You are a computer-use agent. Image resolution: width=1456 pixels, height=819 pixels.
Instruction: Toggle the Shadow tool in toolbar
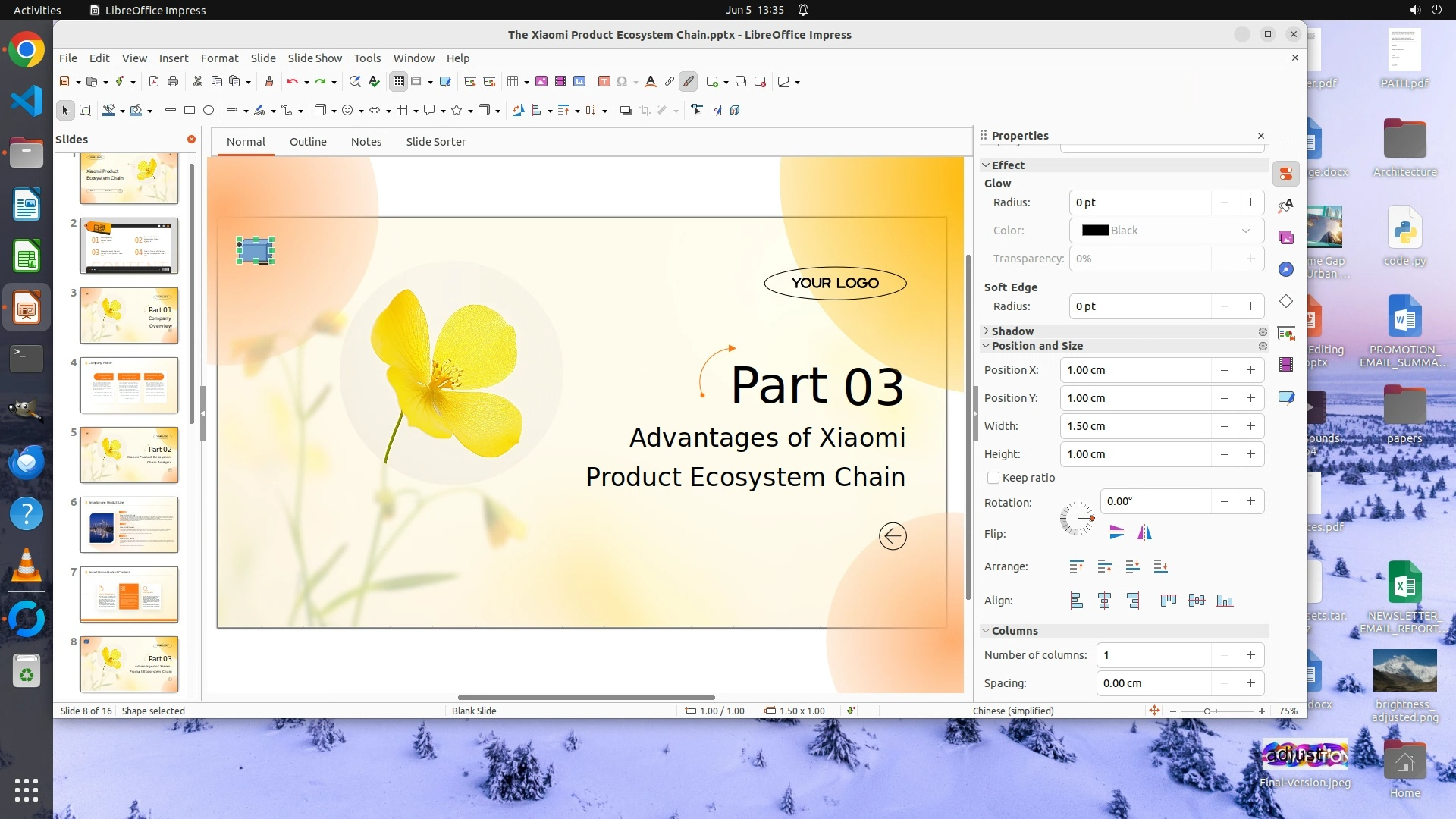click(626, 111)
